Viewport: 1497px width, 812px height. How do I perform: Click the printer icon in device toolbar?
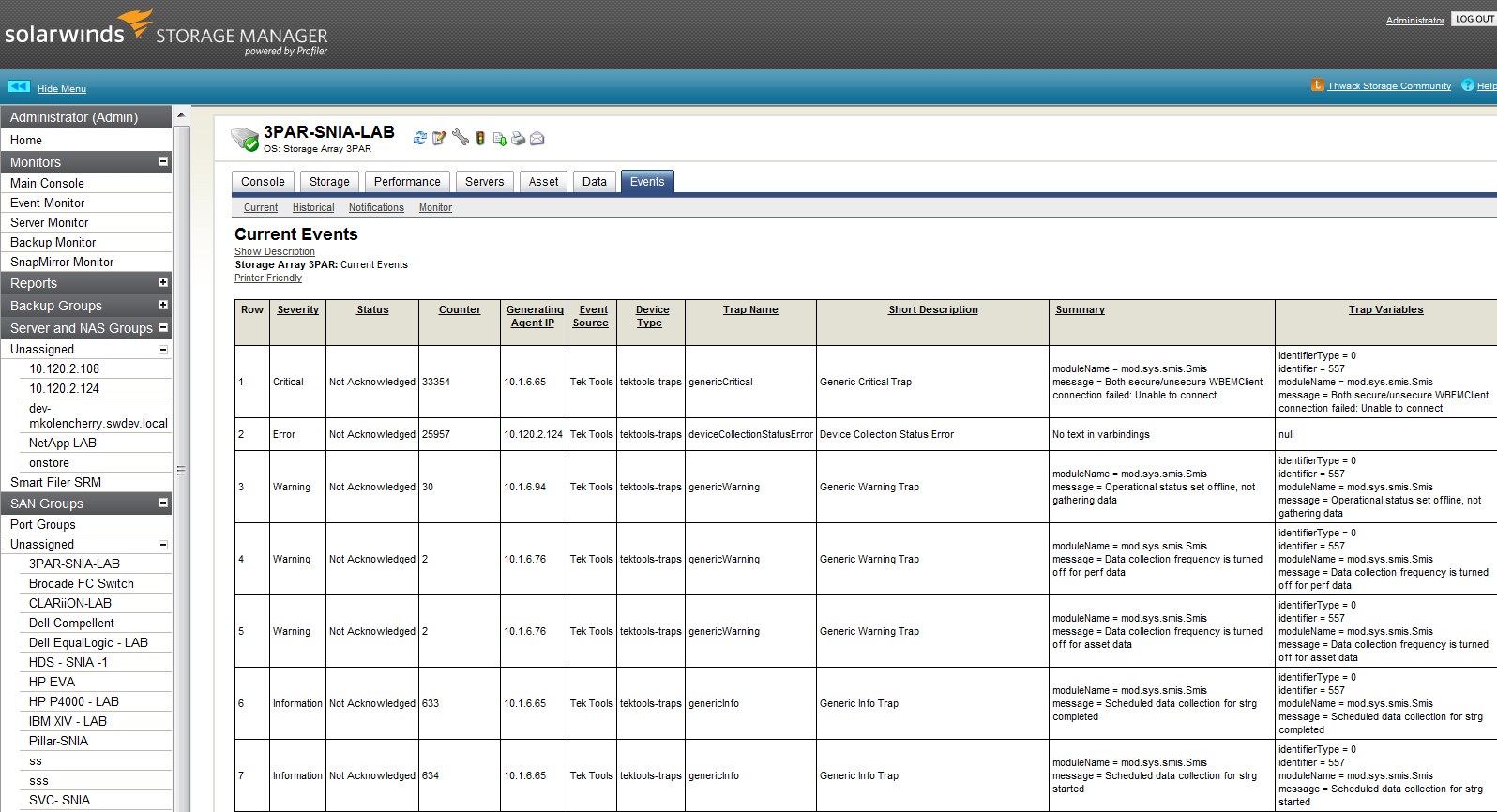coord(518,139)
